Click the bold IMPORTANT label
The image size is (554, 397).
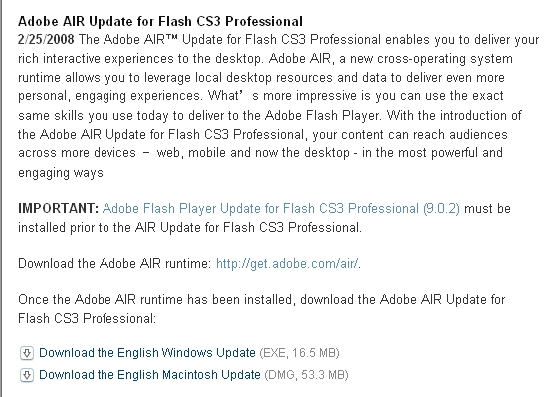point(58,208)
